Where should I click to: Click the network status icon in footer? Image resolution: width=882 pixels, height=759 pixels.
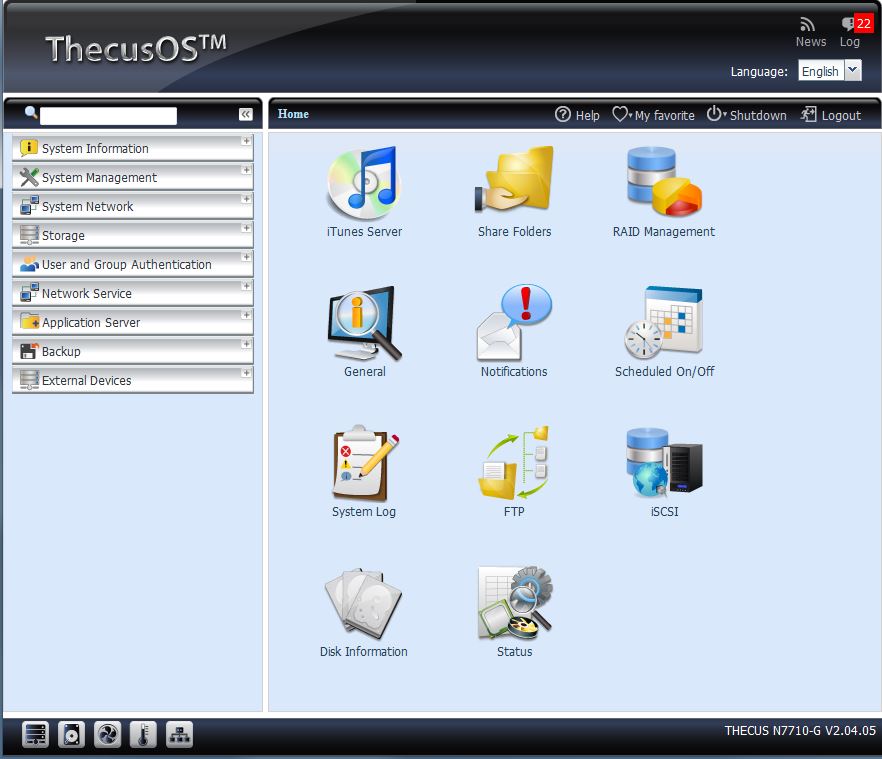[x=179, y=734]
